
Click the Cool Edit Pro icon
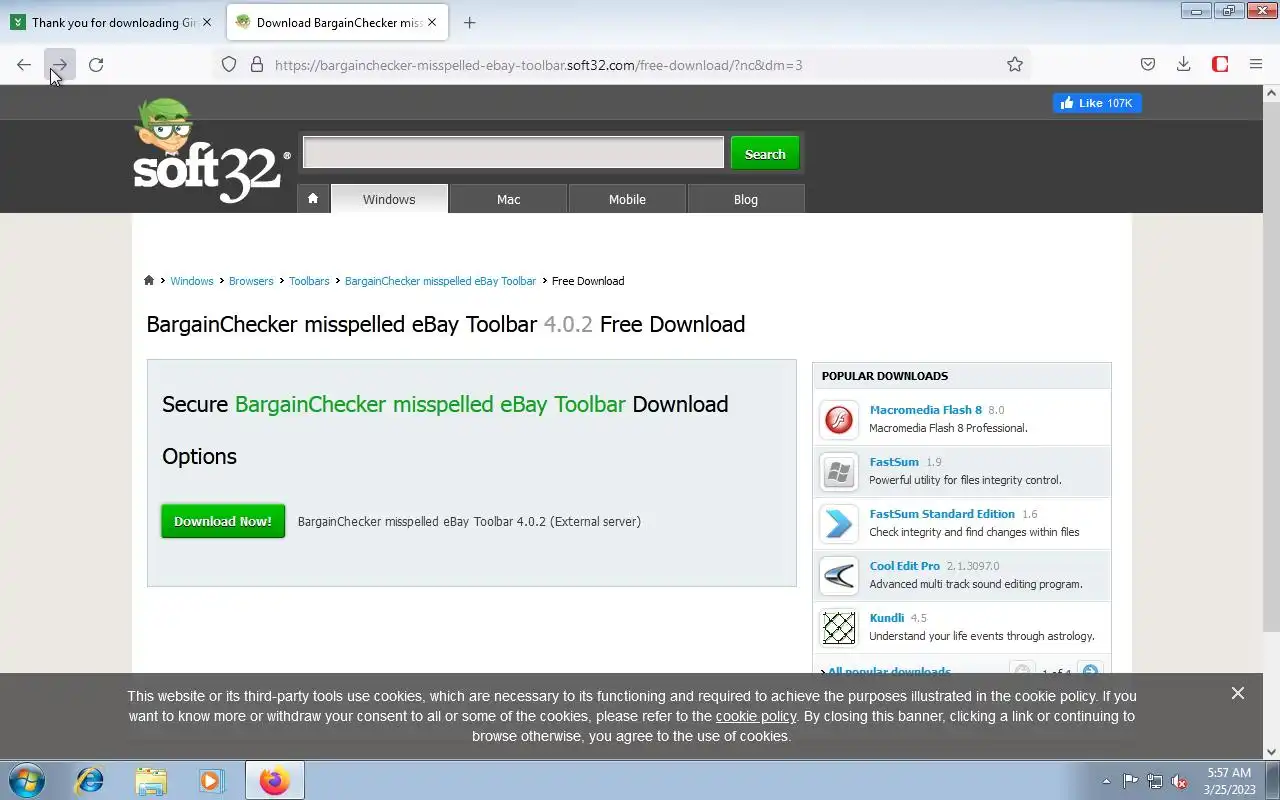[839, 576]
